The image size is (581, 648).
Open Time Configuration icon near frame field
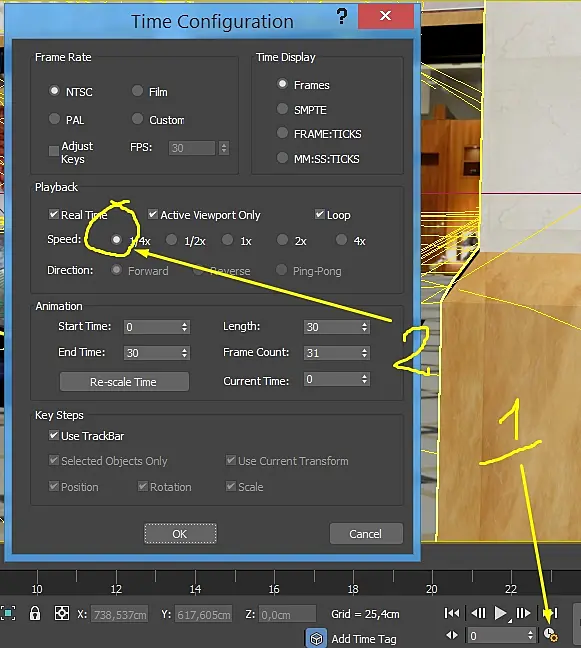(550, 634)
